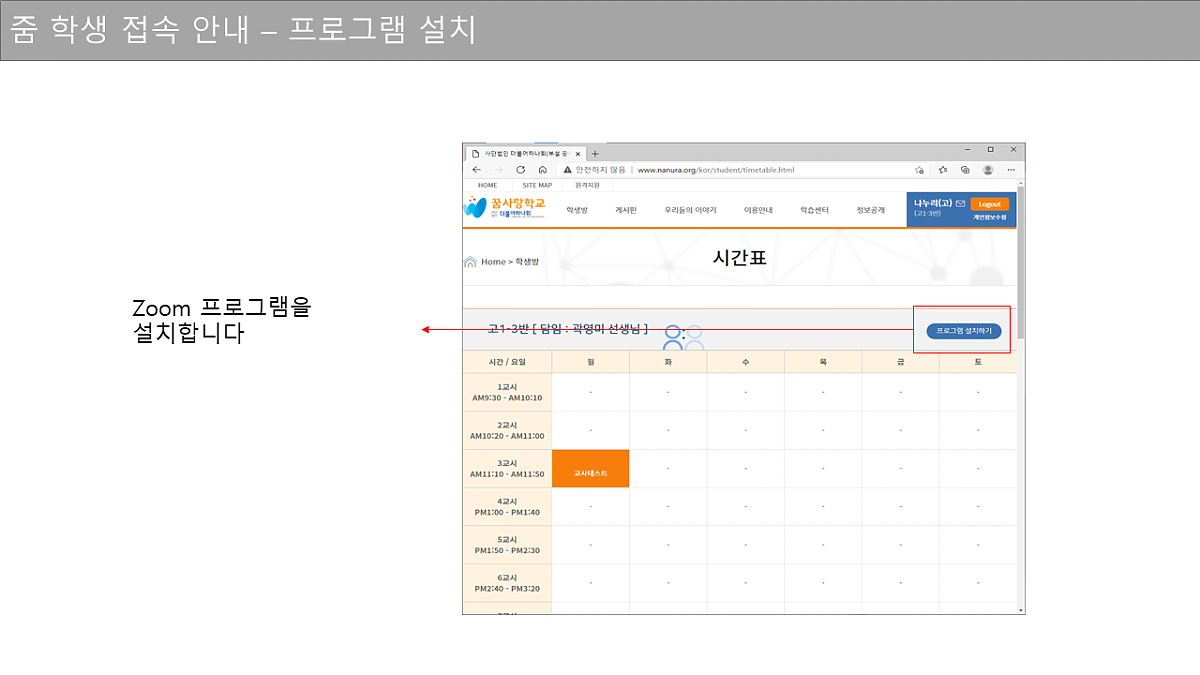
Task: Click the orange Logout button
Action: [x=989, y=204]
